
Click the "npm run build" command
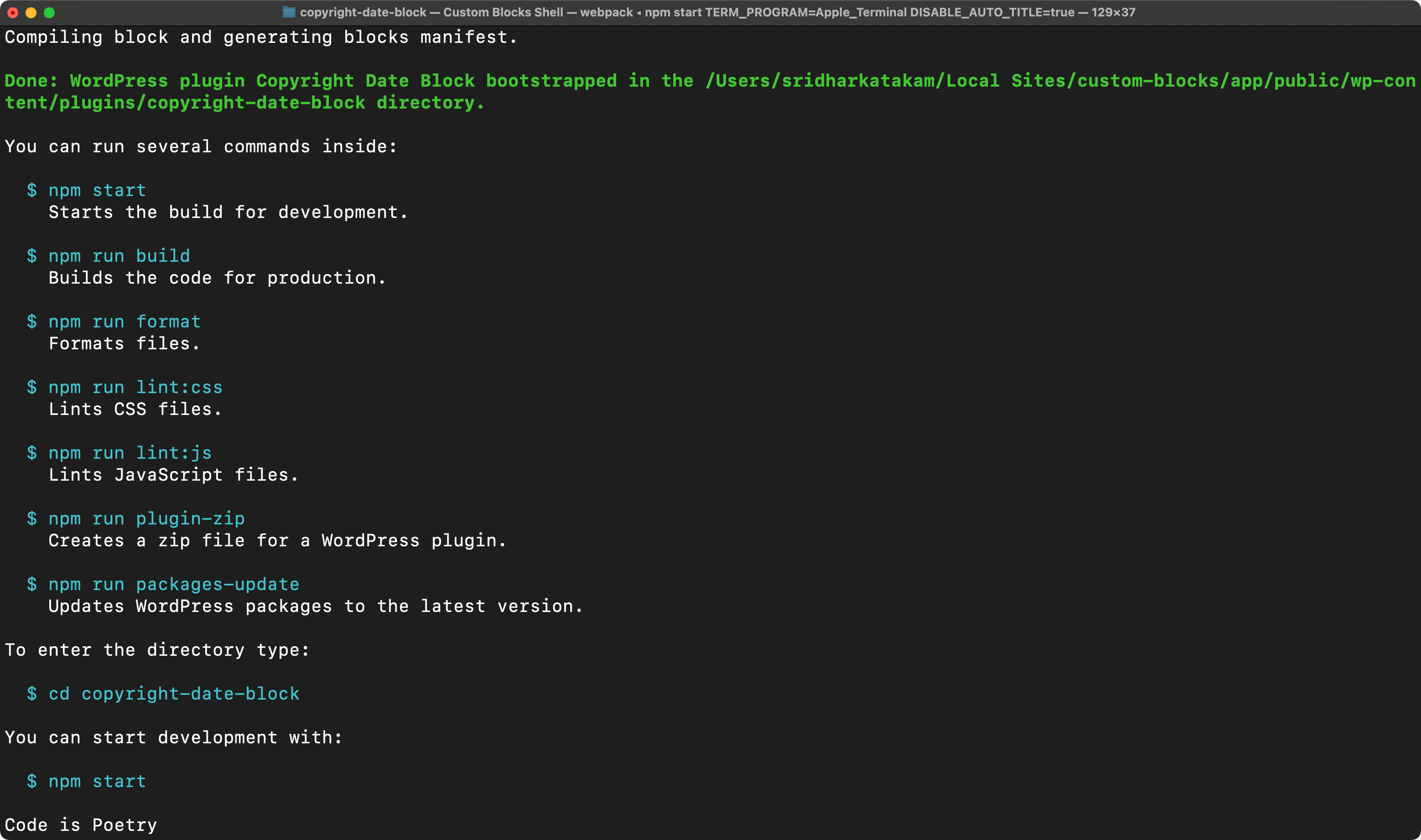(x=119, y=256)
